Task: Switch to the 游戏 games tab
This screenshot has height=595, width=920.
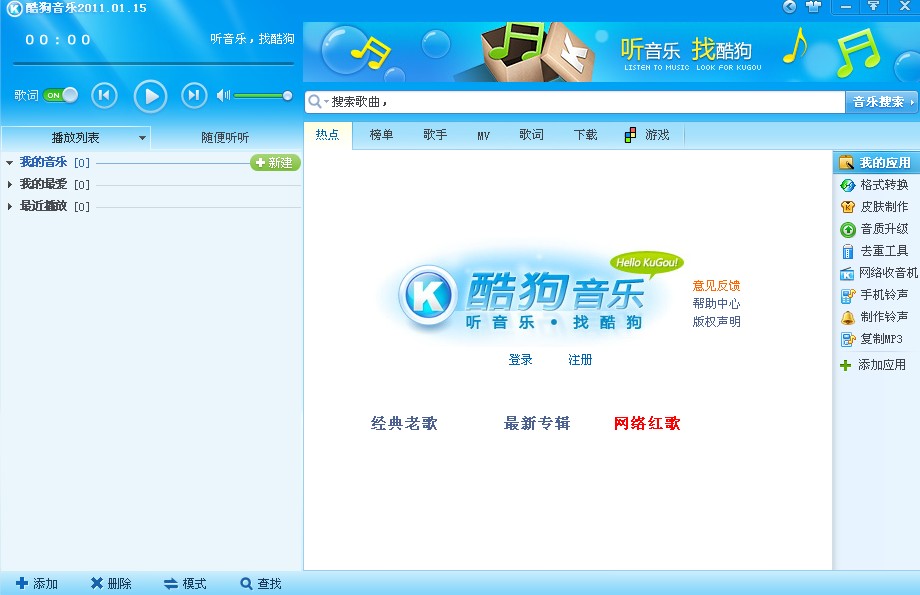Action: click(647, 135)
